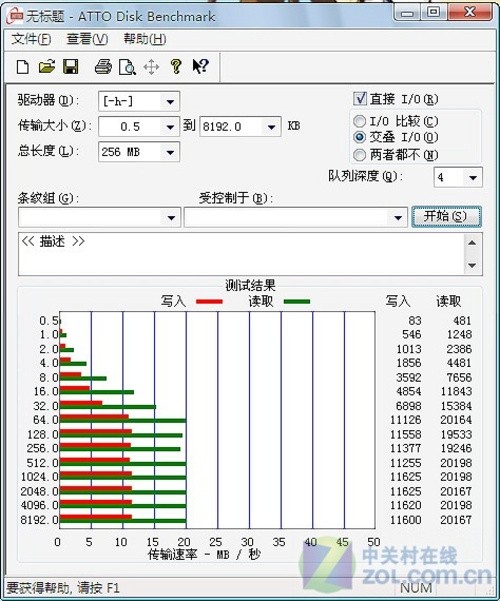Image resolution: width=500 pixels, height=601 pixels.
Task: Toggle the 直接 I/O checkbox
Action: point(360,99)
